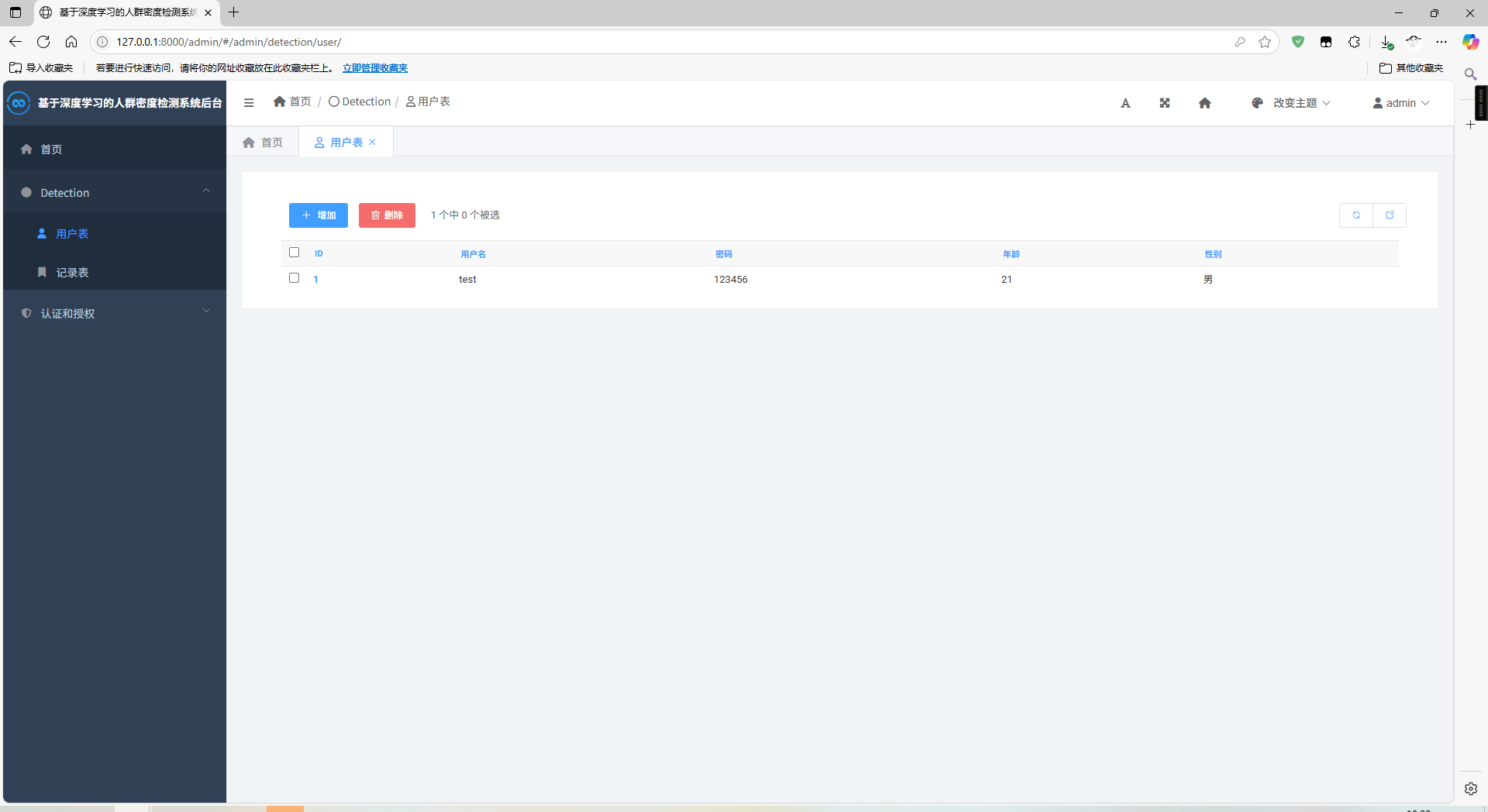Viewport: 1488px width, 812px height.
Task: Refresh the browser page
Action: [43, 42]
